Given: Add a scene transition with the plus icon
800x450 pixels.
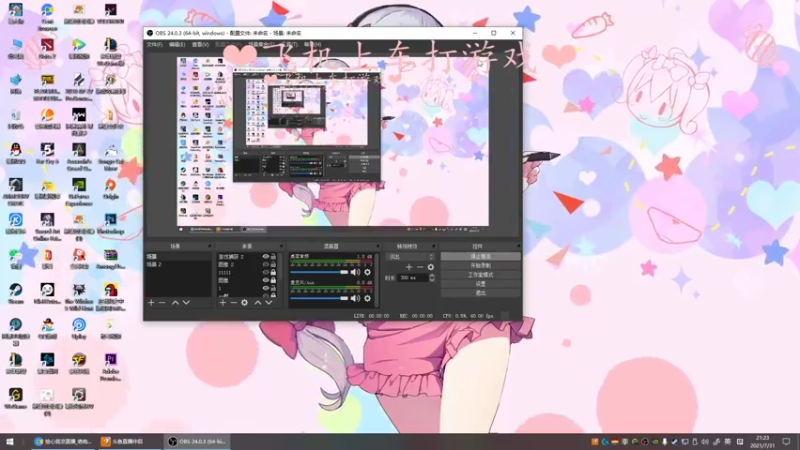Looking at the screenshot, I should pyautogui.click(x=409, y=267).
